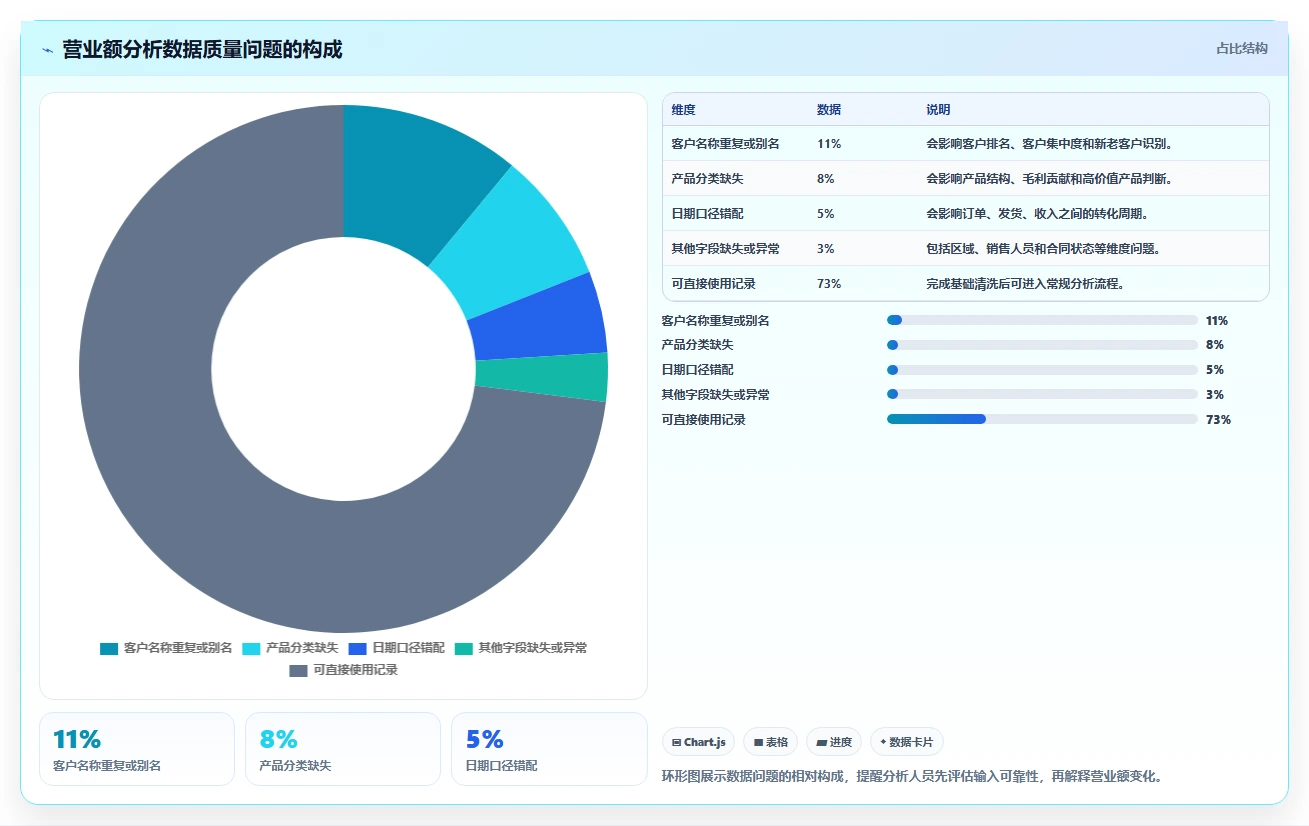Image resolution: width=1309 pixels, height=826 pixels.
Task: Click the 说明 column header
Action: pyautogui.click(x=938, y=109)
